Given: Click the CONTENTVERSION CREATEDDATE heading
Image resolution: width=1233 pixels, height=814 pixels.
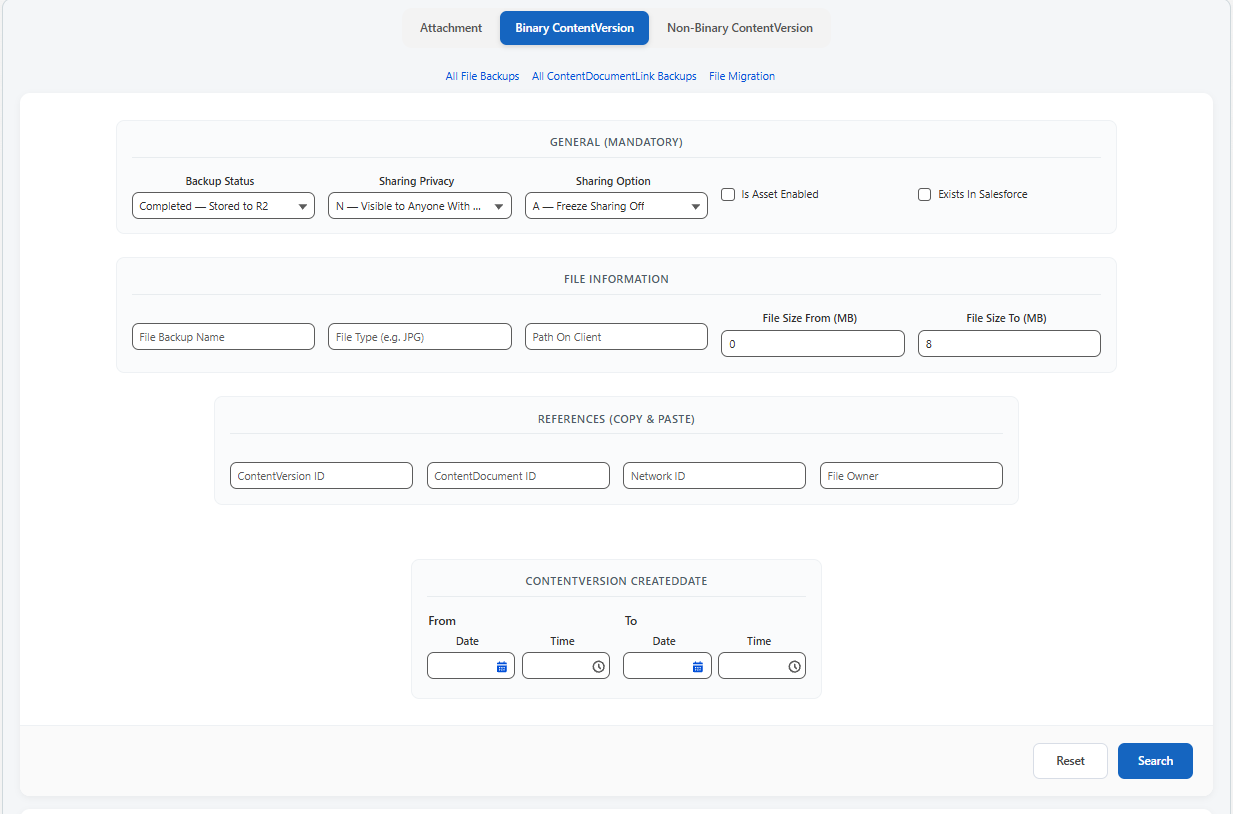Looking at the screenshot, I should 616,581.
